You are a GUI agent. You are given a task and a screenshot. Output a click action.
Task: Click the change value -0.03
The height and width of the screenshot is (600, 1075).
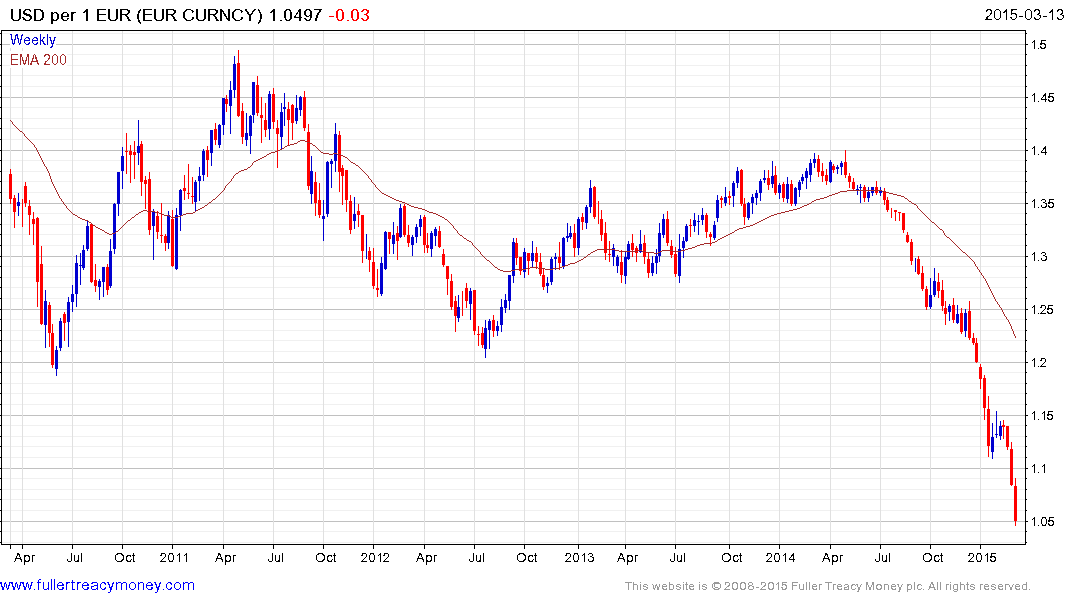click(x=349, y=15)
